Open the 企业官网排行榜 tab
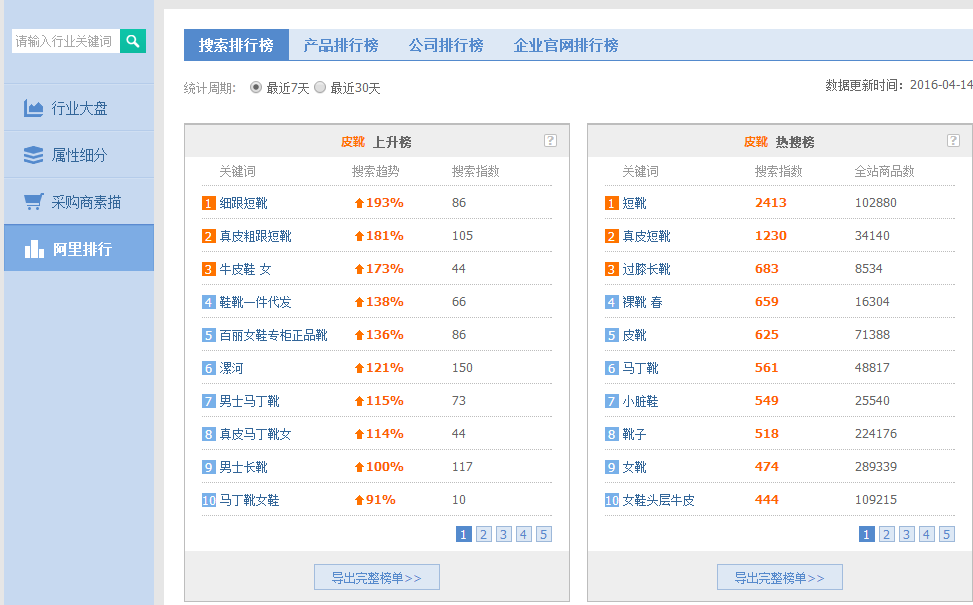973x605 pixels. tap(565, 45)
